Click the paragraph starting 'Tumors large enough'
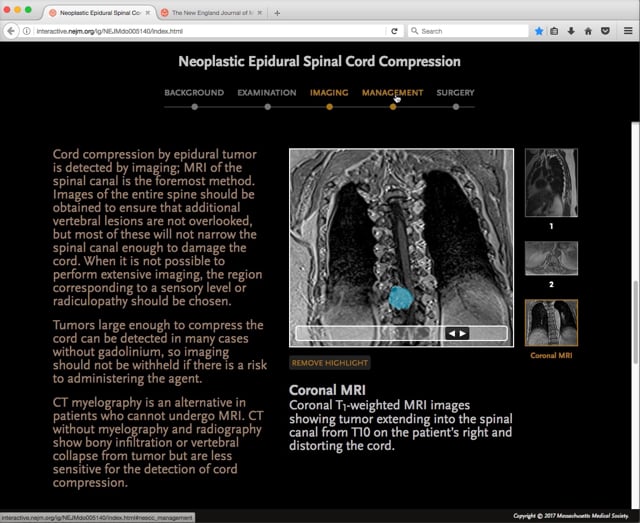This screenshot has width=640, height=523. [160, 352]
